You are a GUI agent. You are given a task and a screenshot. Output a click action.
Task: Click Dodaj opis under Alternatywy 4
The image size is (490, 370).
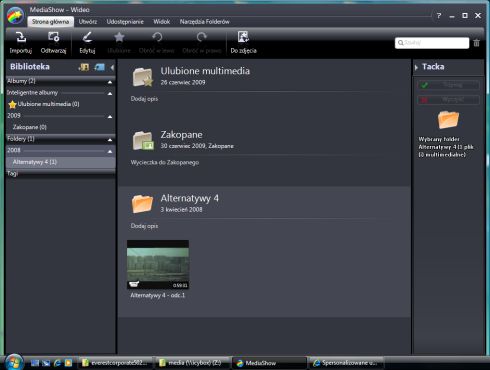click(x=144, y=226)
